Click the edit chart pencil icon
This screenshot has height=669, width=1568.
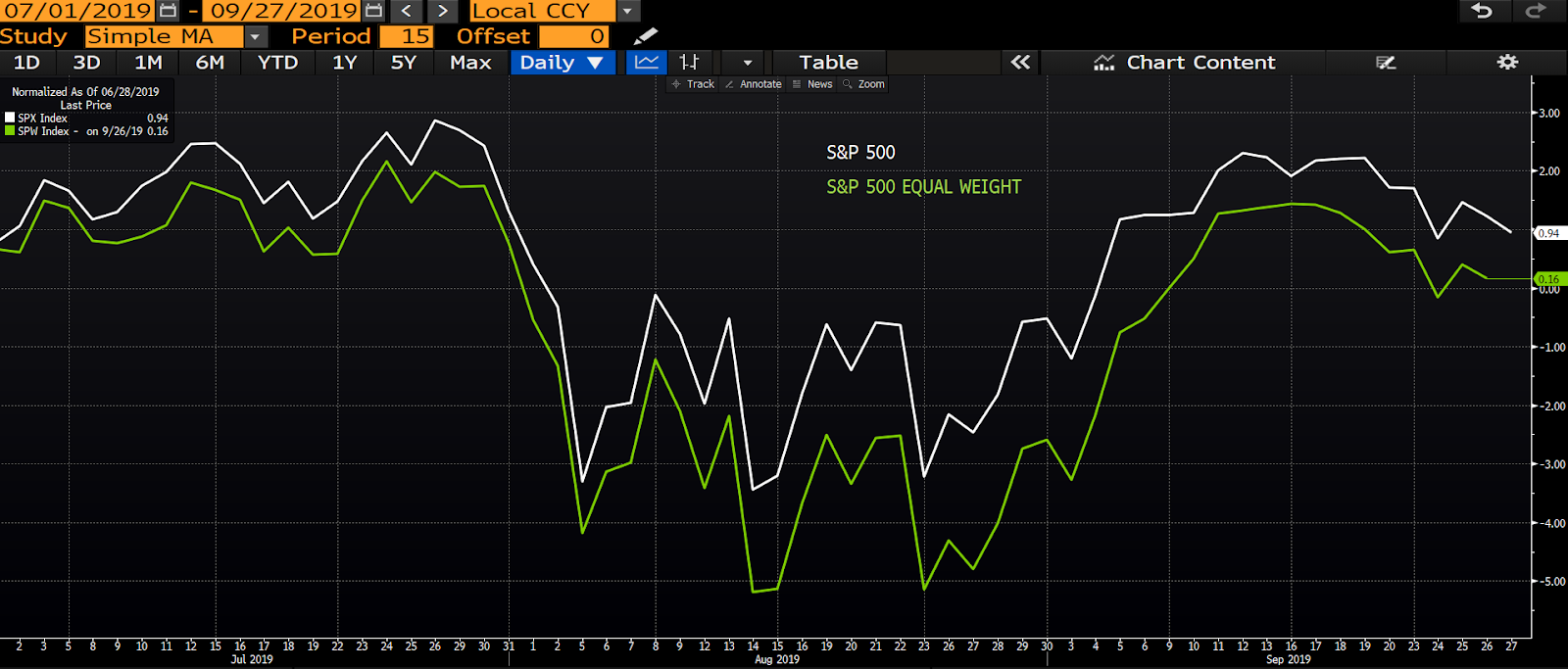1386,62
